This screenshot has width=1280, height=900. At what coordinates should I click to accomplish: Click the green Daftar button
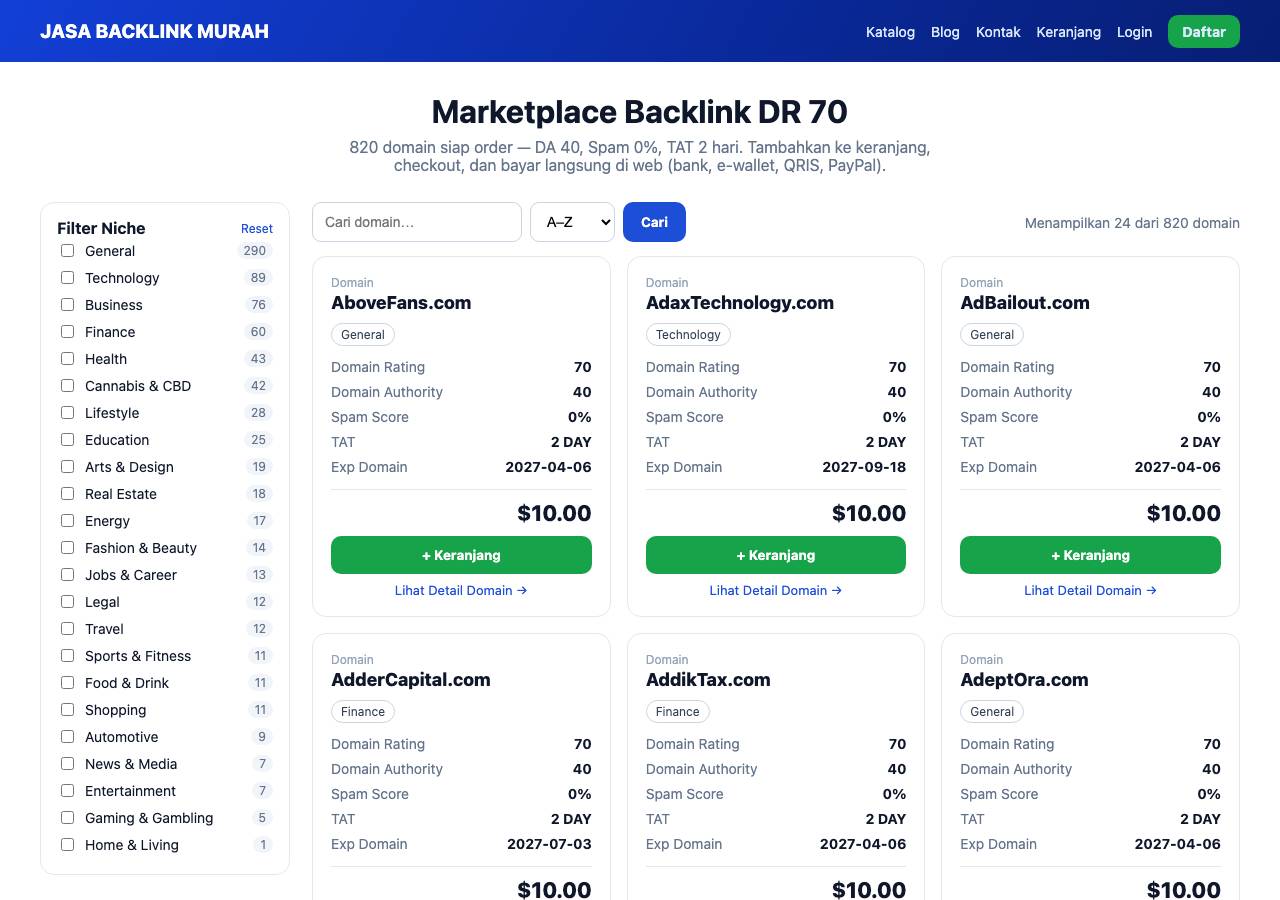[1204, 32]
